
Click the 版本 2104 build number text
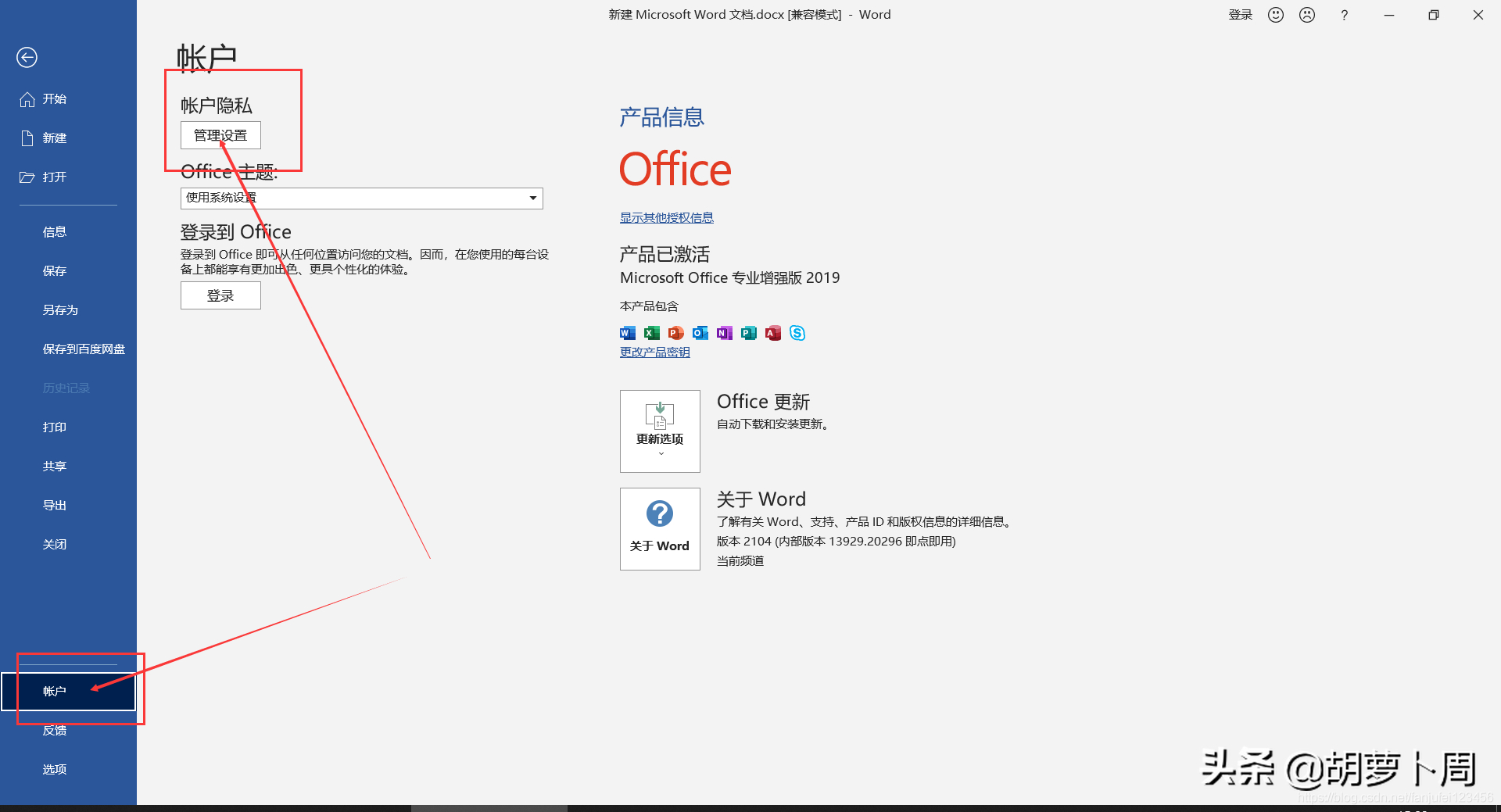click(836, 542)
